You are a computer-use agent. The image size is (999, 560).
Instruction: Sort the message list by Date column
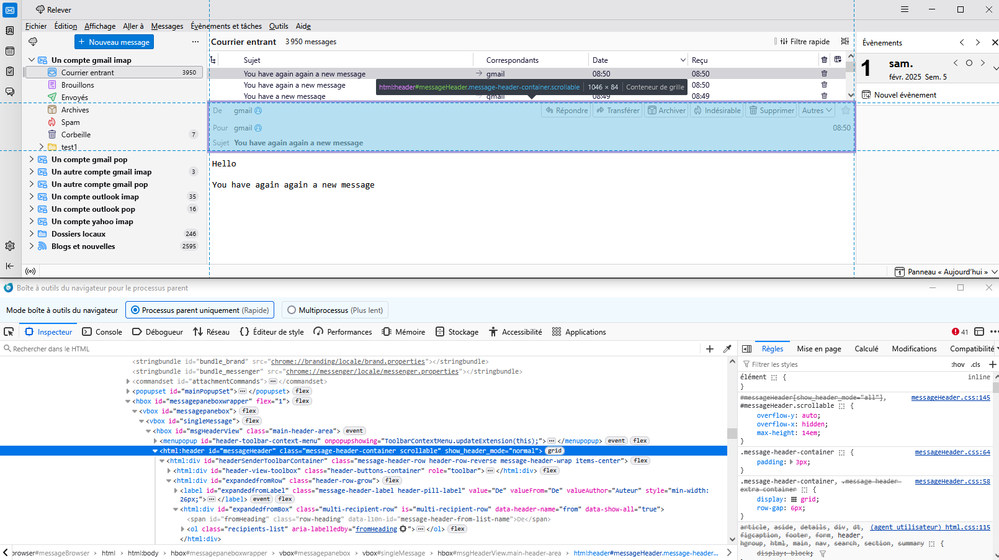[638, 61]
